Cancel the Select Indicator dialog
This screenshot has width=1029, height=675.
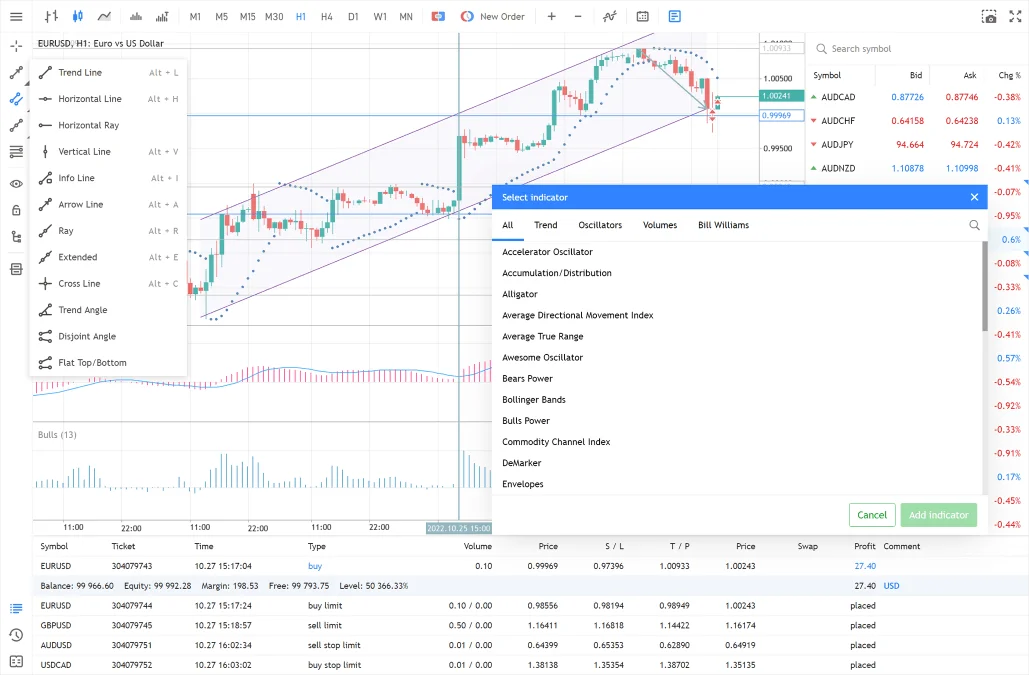(871, 514)
